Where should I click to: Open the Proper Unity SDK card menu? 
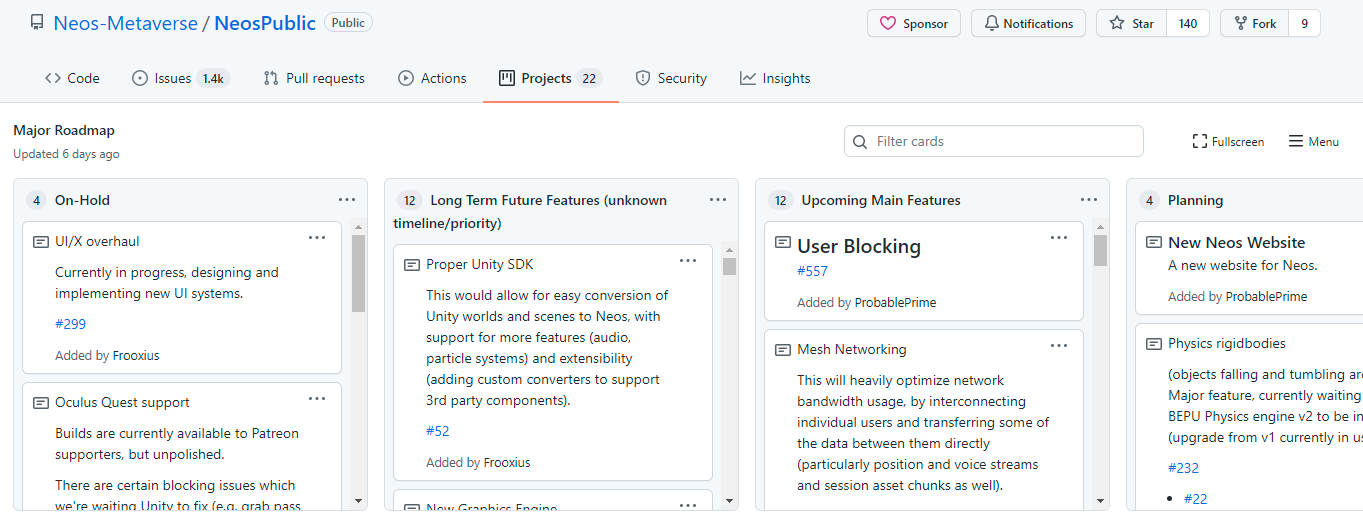click(x=688, y=261)
